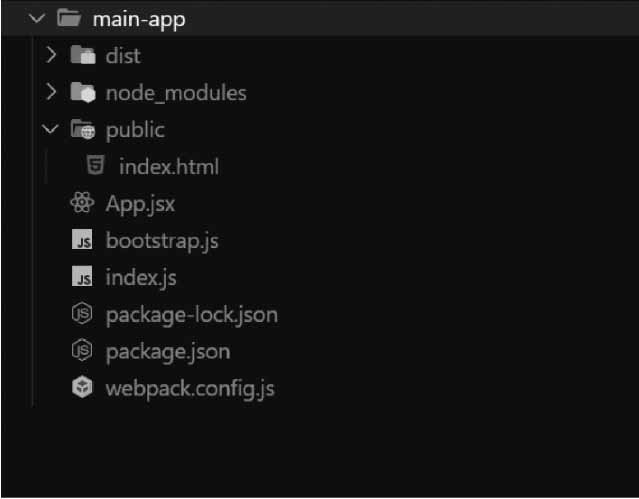Screen dimensions: 639x499
Task: Click the dist folder icon
Action: (82, 56)
